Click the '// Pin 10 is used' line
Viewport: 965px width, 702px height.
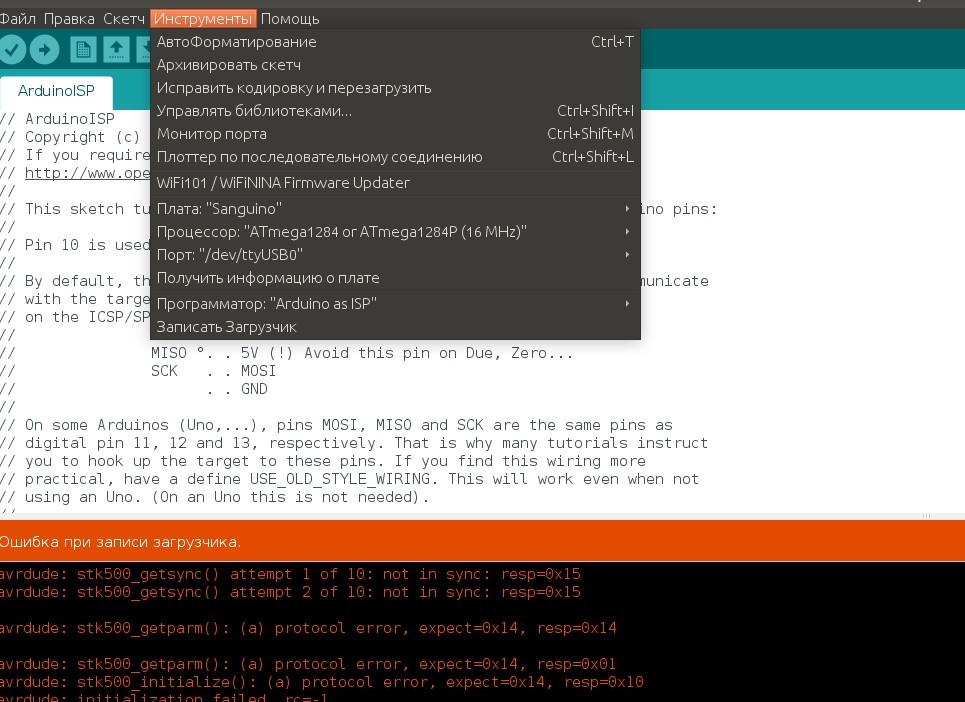coord(75,245)
